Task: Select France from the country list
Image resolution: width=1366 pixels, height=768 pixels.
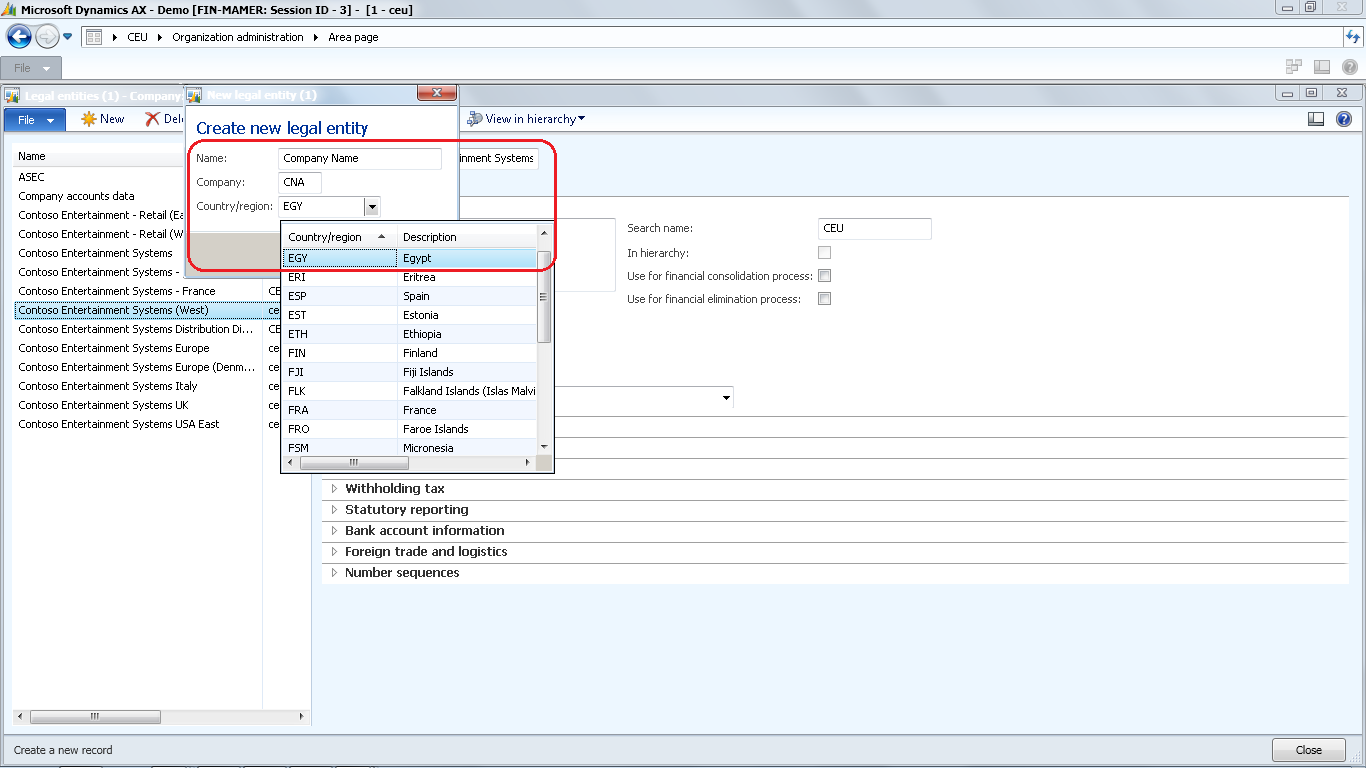Action: 410,410
